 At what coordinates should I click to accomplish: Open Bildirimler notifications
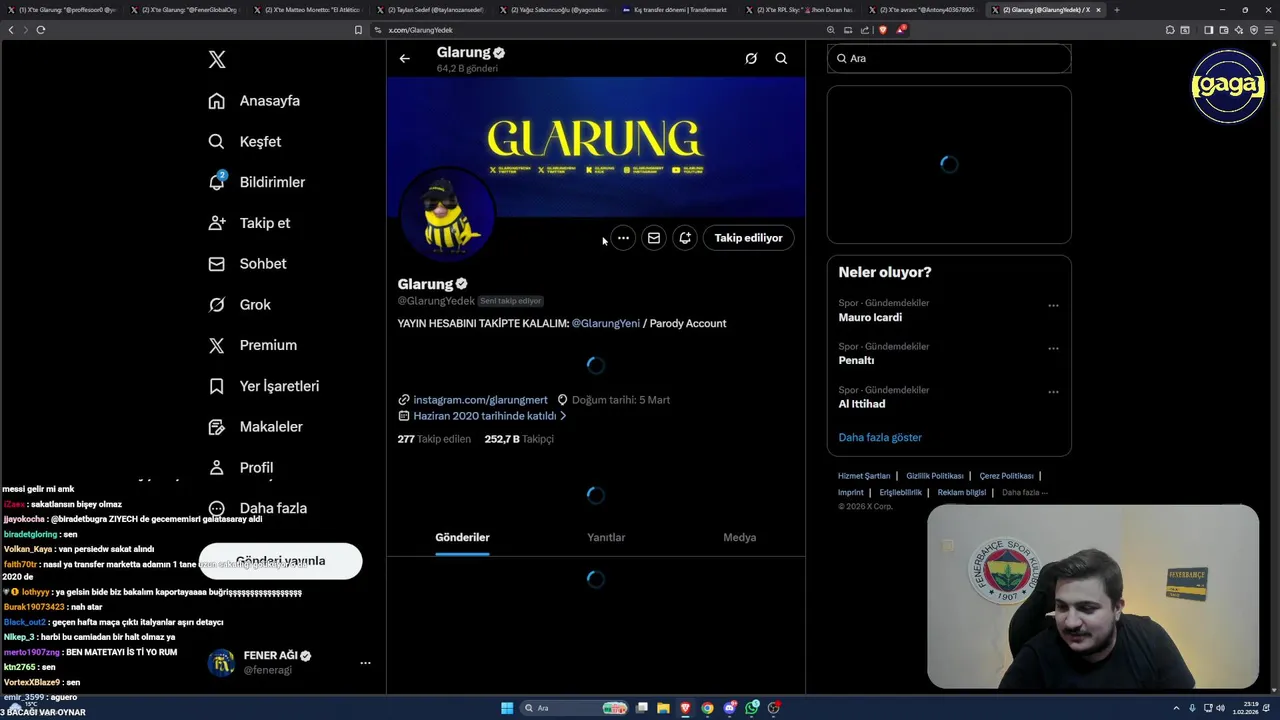point(256,182)
